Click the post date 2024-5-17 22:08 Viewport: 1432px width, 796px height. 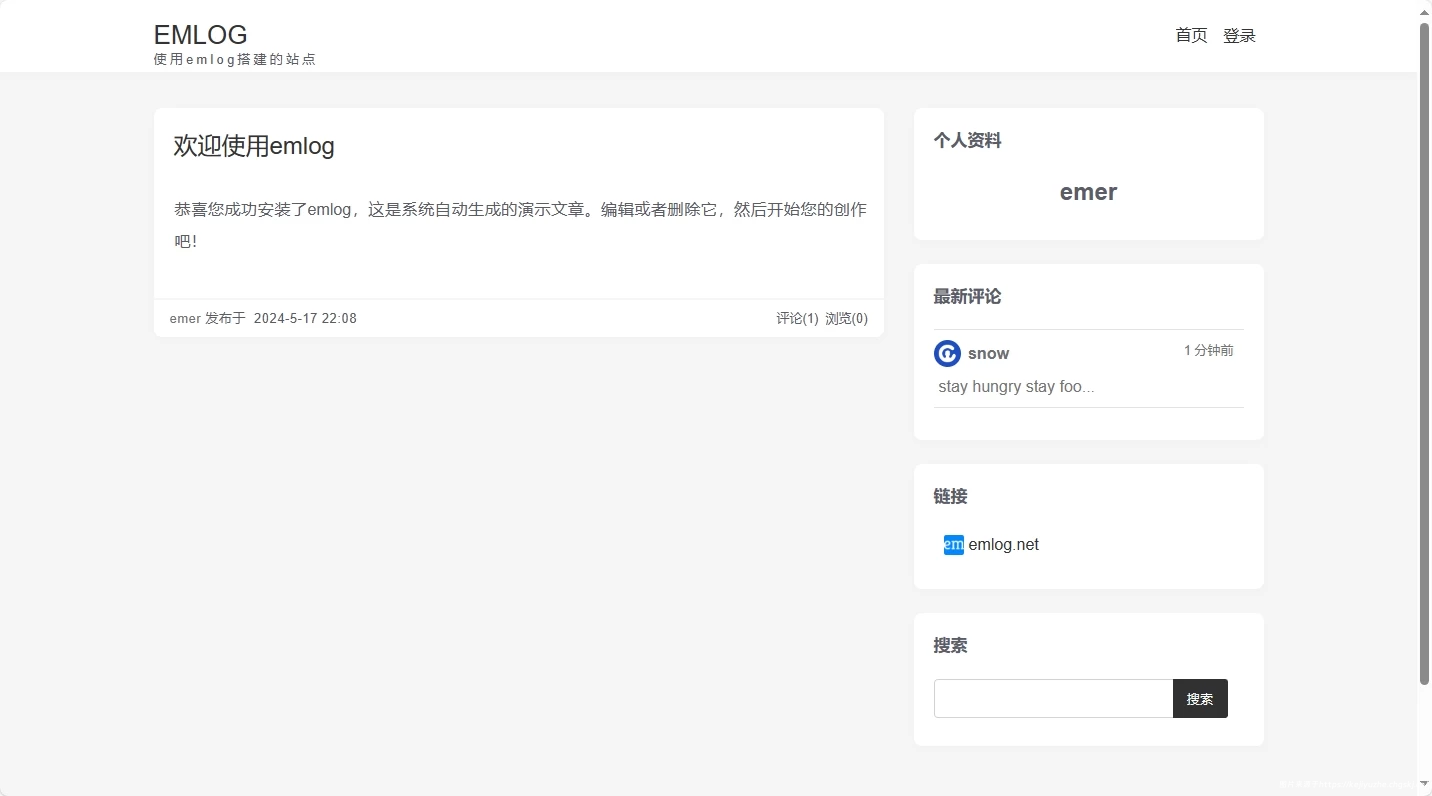tap(305, 319)
